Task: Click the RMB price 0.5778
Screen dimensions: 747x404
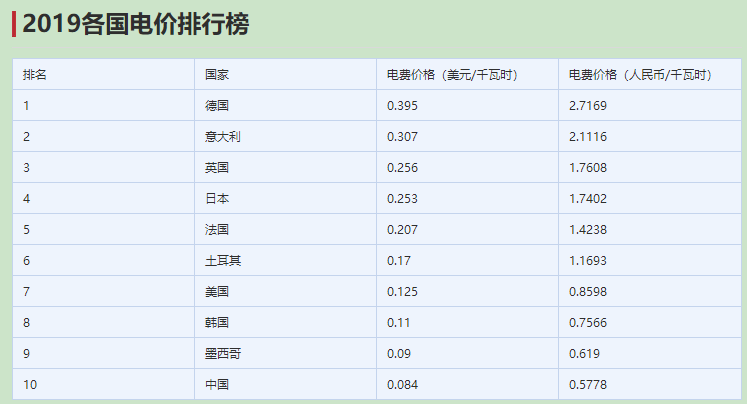Action: pos(588,384)
